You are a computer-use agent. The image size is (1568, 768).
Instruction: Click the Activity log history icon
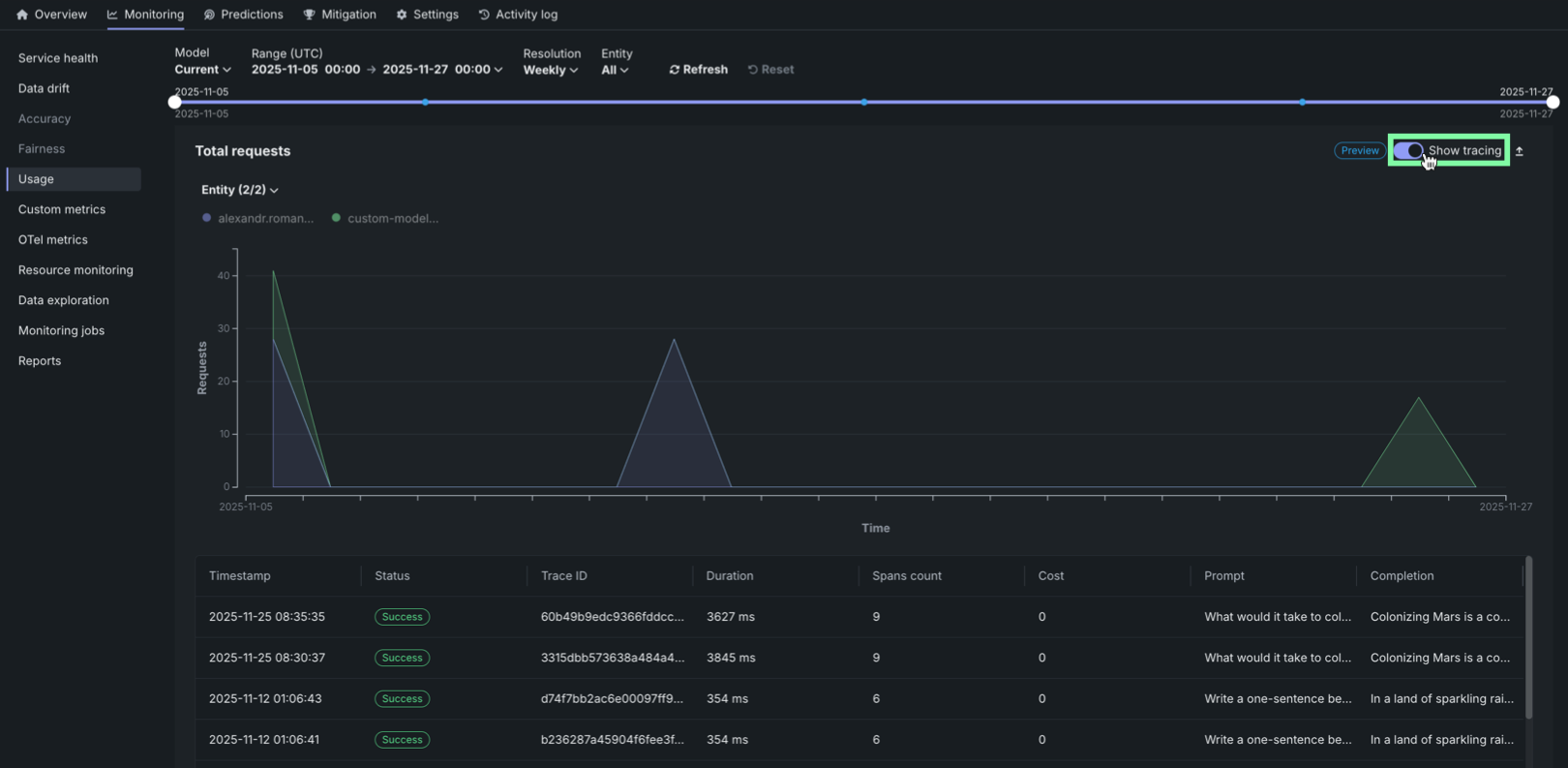click(484, 15)
